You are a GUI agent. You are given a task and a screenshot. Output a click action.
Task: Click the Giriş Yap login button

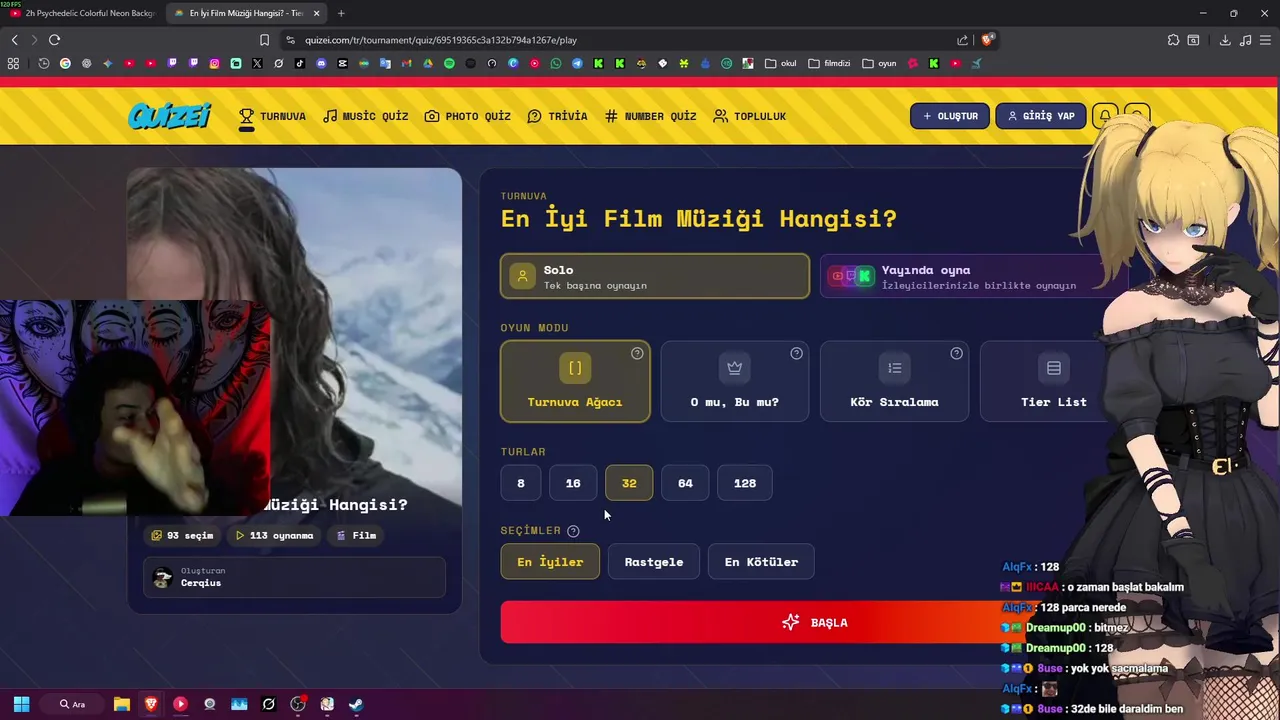pos(1040,116)
